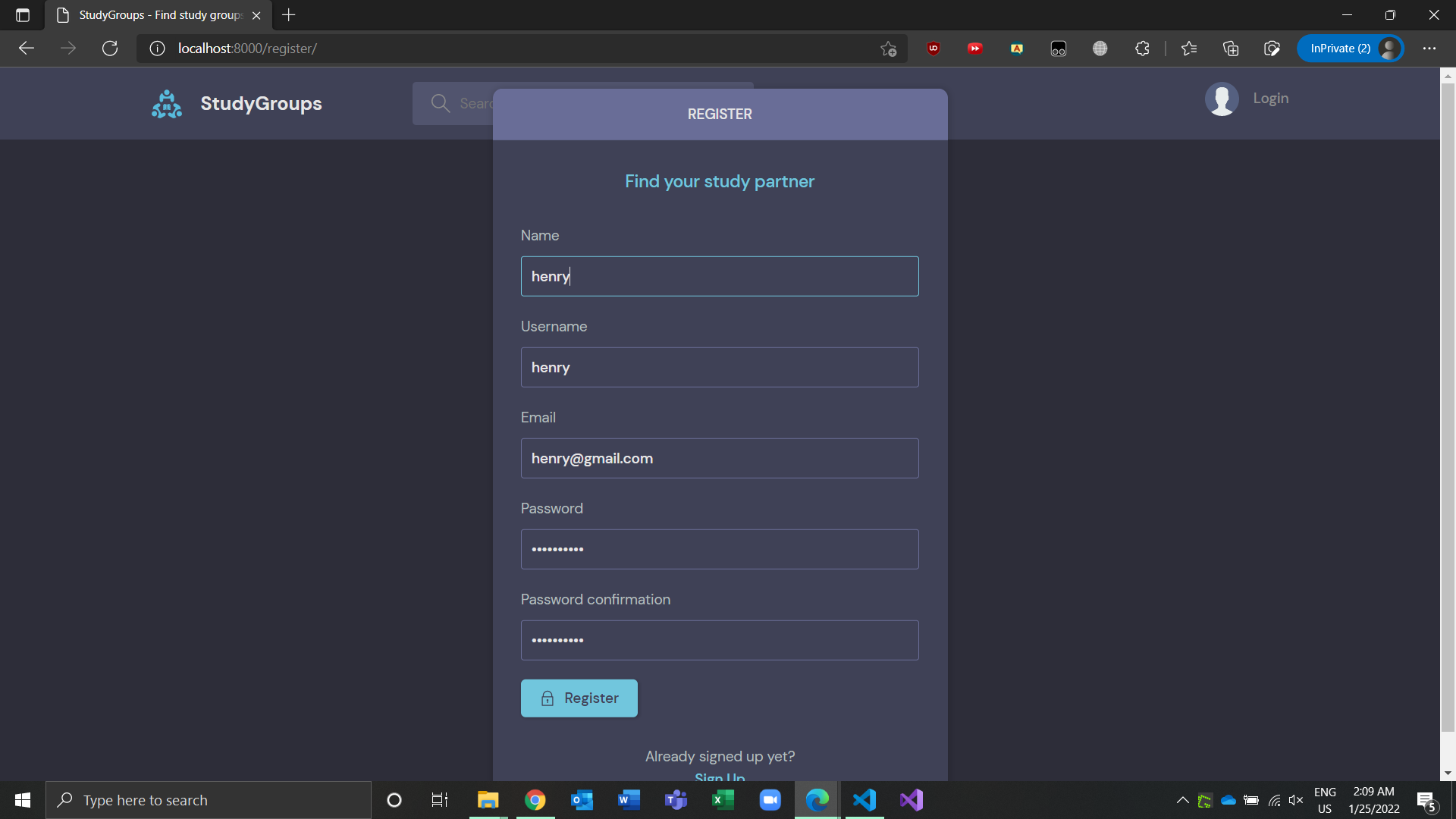Viewport: 1456px width, 819px height.
Task: Click the lock icon on Register button
Action: point(547,698)
